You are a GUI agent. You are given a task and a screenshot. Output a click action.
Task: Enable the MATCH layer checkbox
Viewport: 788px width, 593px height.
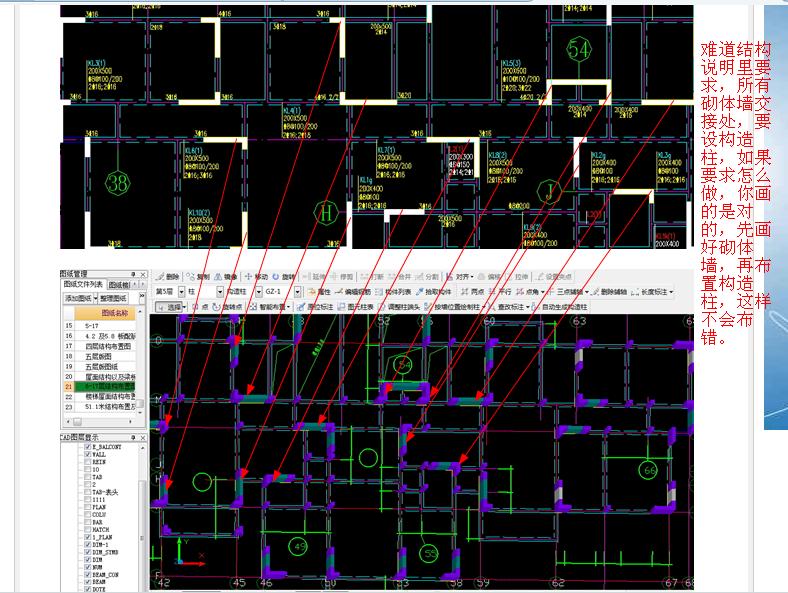click(88, 530)
